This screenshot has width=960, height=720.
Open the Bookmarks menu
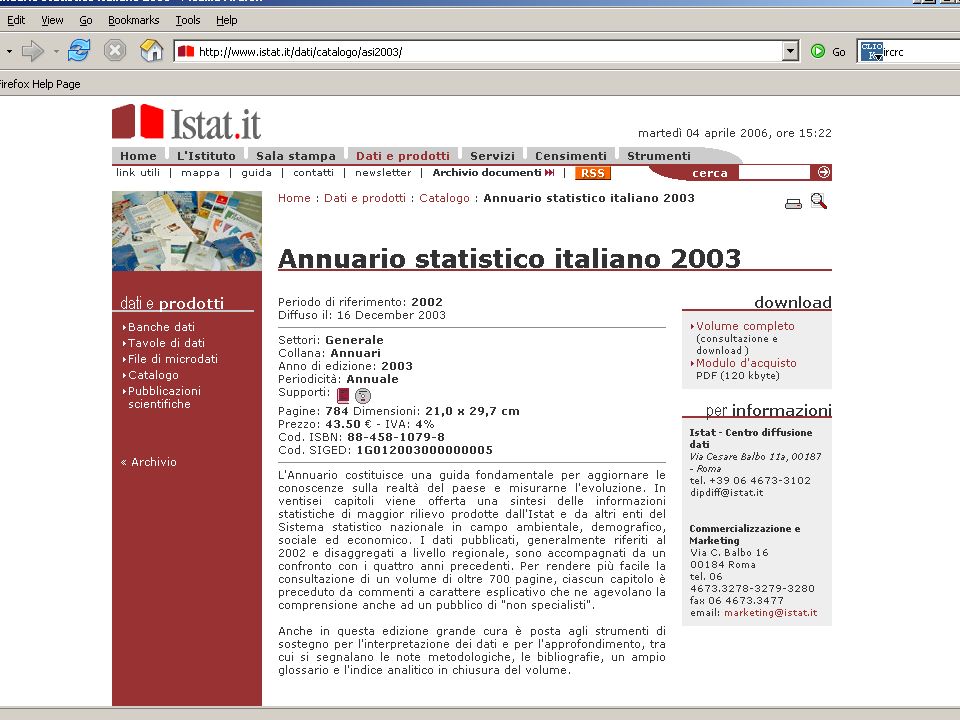(x=133, y=20)
